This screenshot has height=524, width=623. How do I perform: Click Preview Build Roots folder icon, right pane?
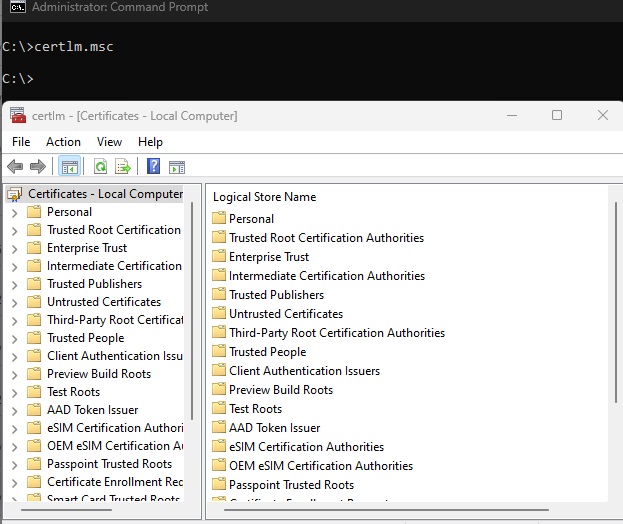coord(219,389)
